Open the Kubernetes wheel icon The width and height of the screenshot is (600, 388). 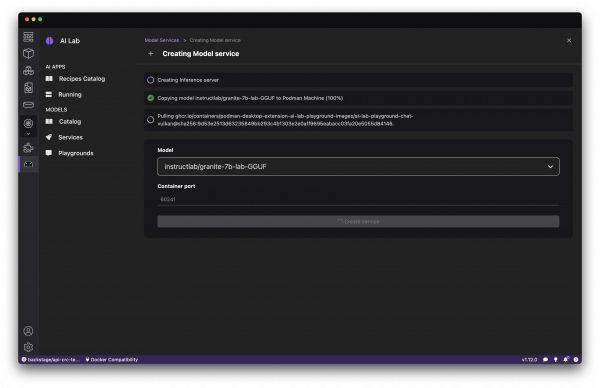click(x=28, y=123)
